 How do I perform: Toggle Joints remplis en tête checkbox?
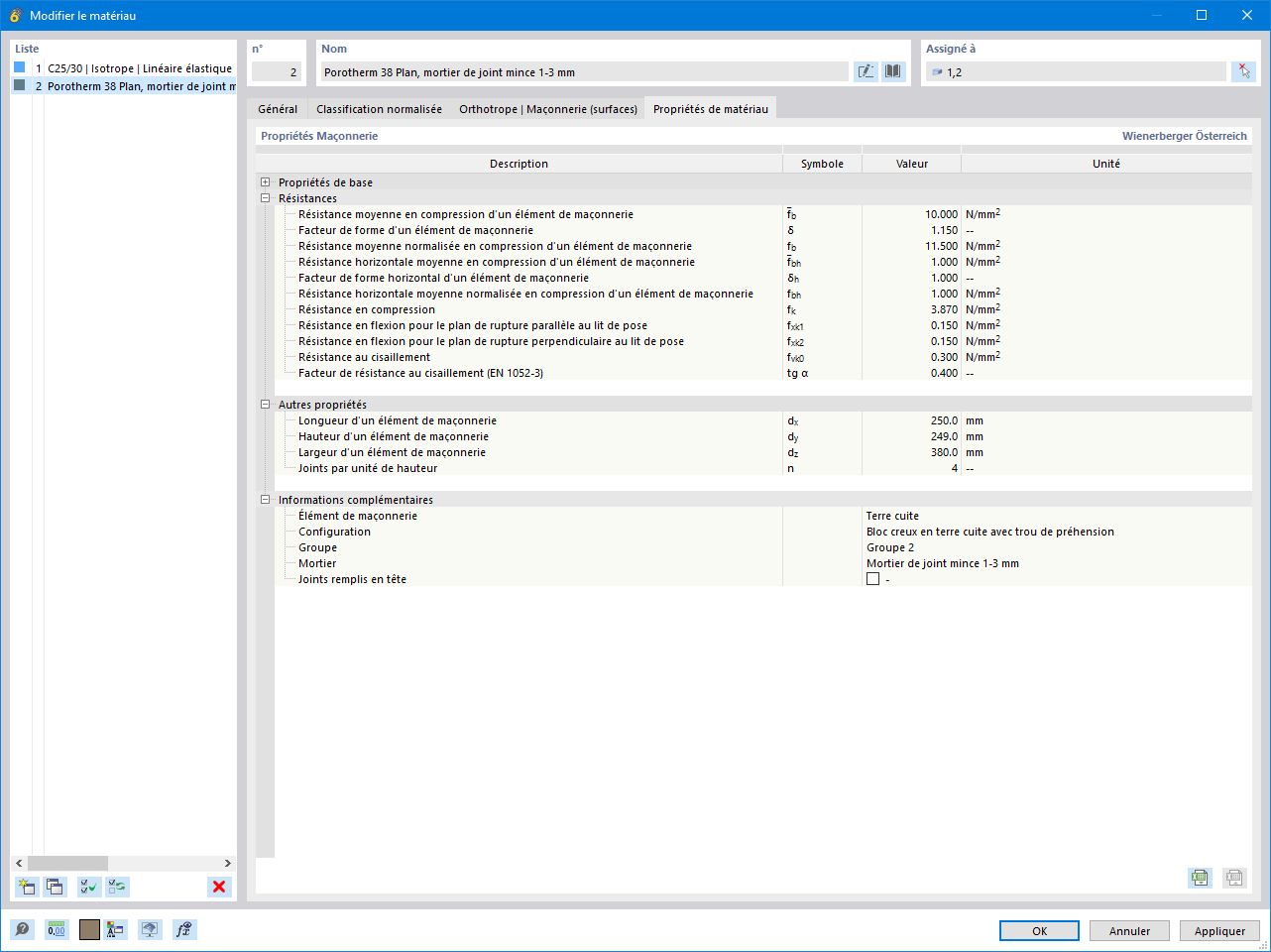[873, 579]
